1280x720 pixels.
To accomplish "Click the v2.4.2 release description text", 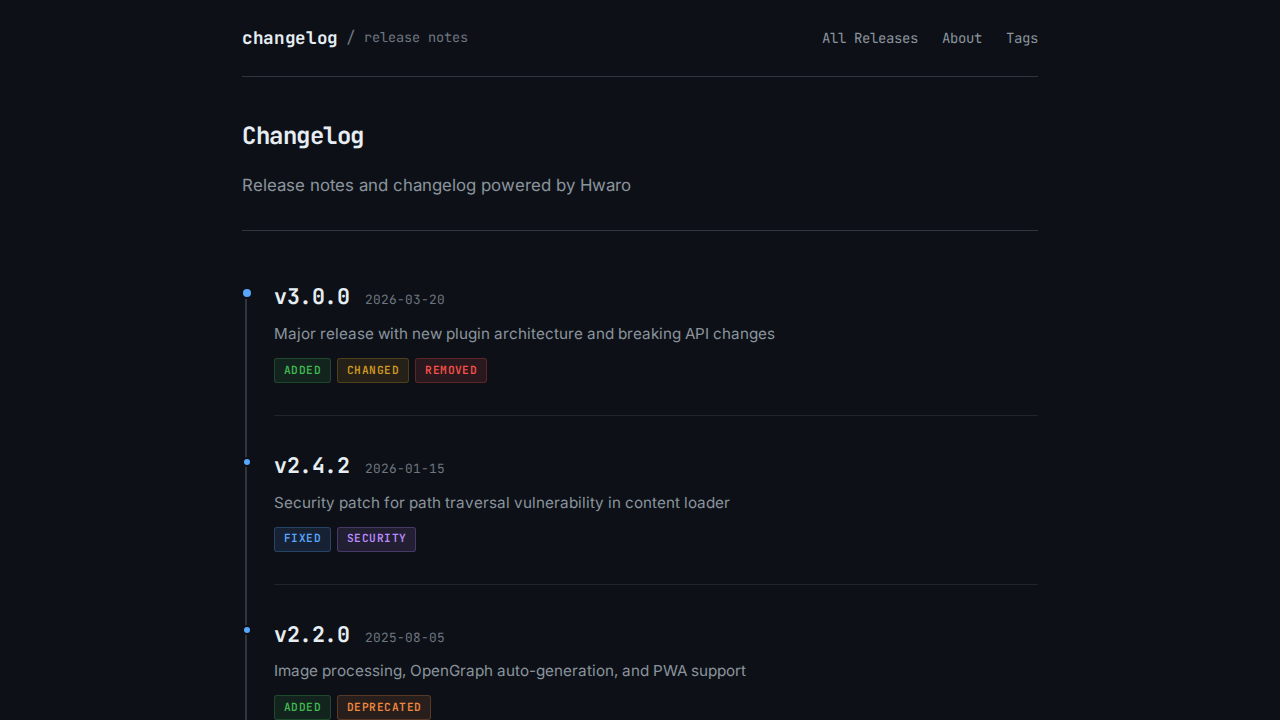I will point(501,503).
